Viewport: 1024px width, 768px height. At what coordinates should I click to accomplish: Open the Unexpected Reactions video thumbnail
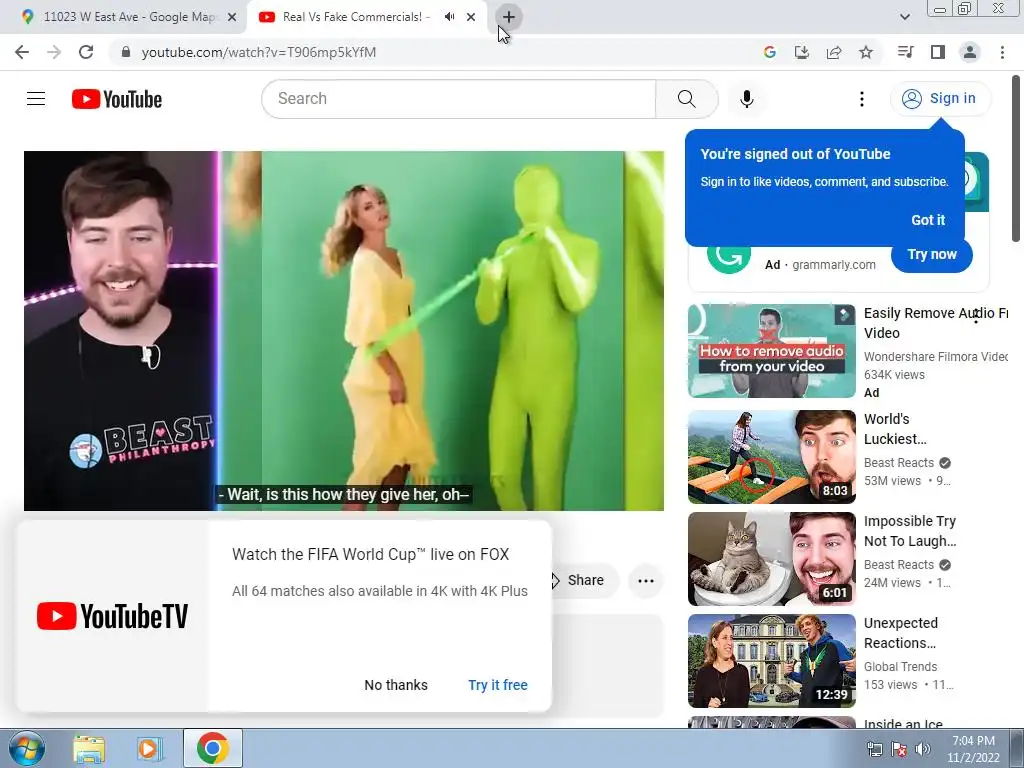[771, 661]
